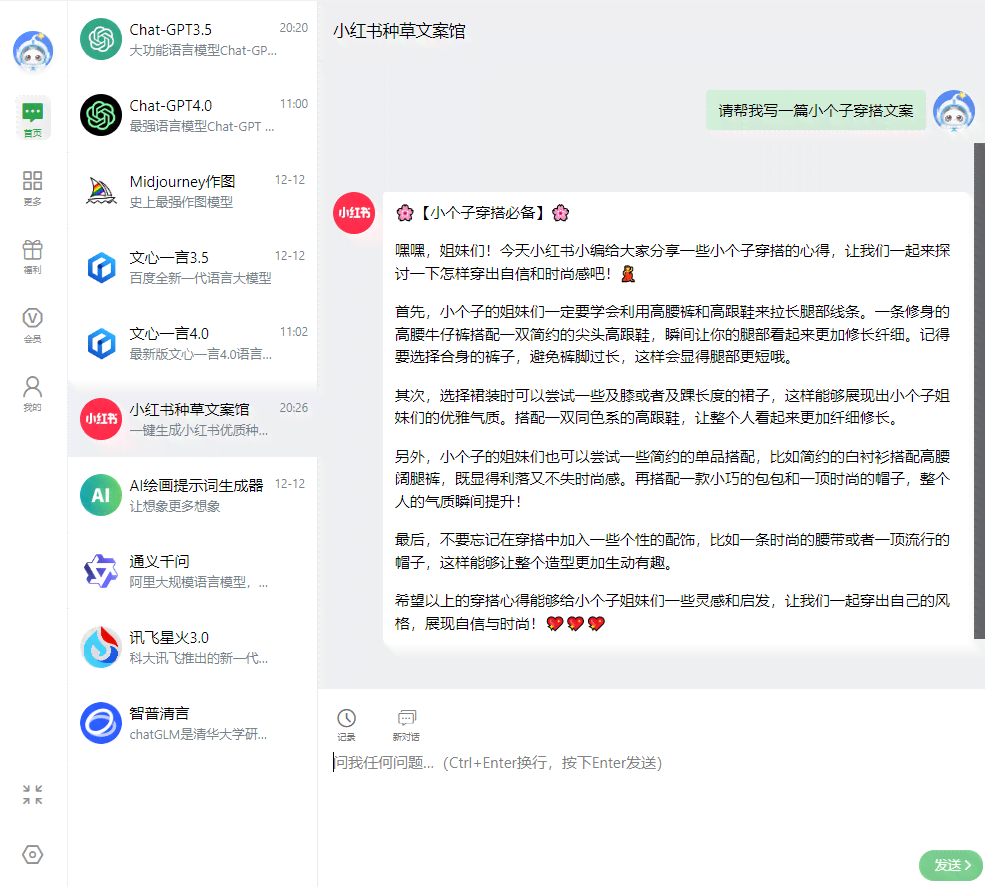Select the Chat-GPT3.5 conversation
The width and height of the screenshot is (985, 887).
(x=192, y=39)
